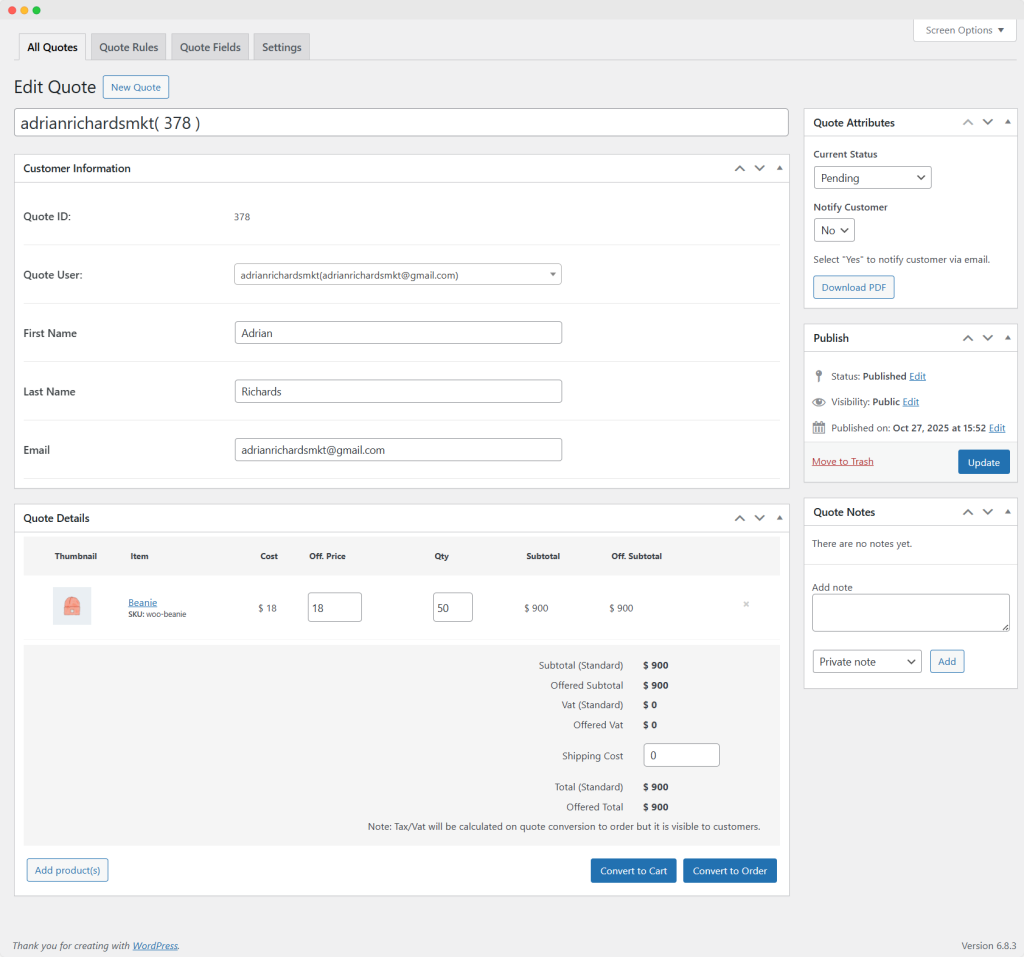Image resolution: width=1024 pixels, height=957 pixels.
Task: Move Publish panel down
Action: [987, 338]
